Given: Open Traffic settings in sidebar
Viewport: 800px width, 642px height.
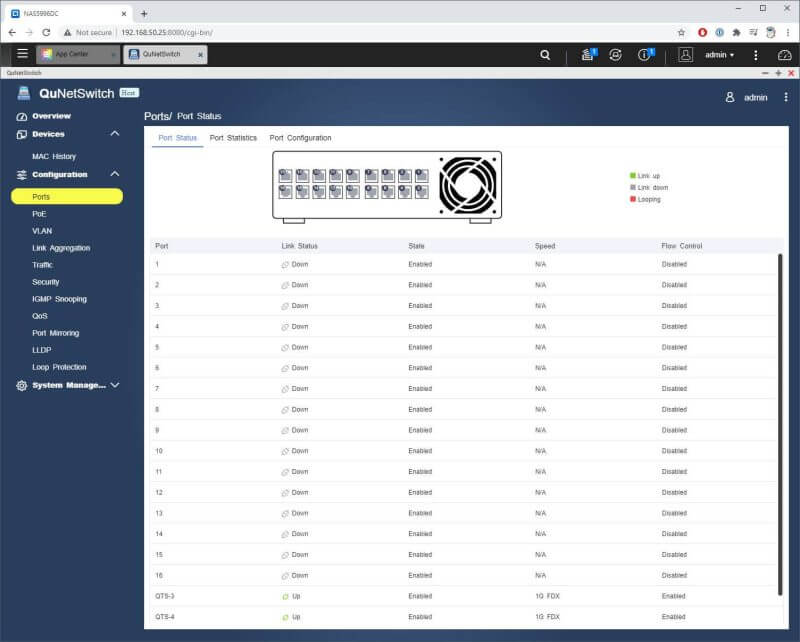Looking at the screenshot, I should click(42, 265).
